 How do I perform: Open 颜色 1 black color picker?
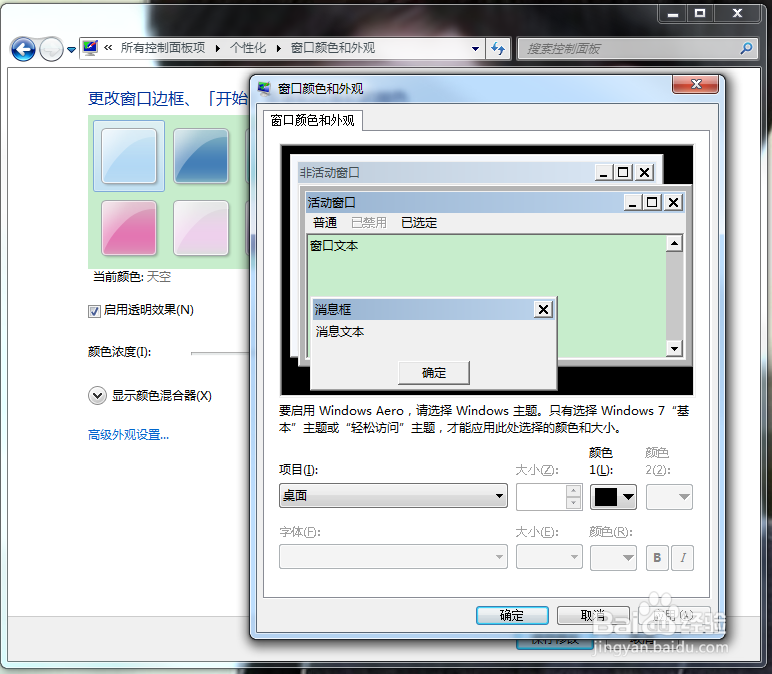click(613, 497)
